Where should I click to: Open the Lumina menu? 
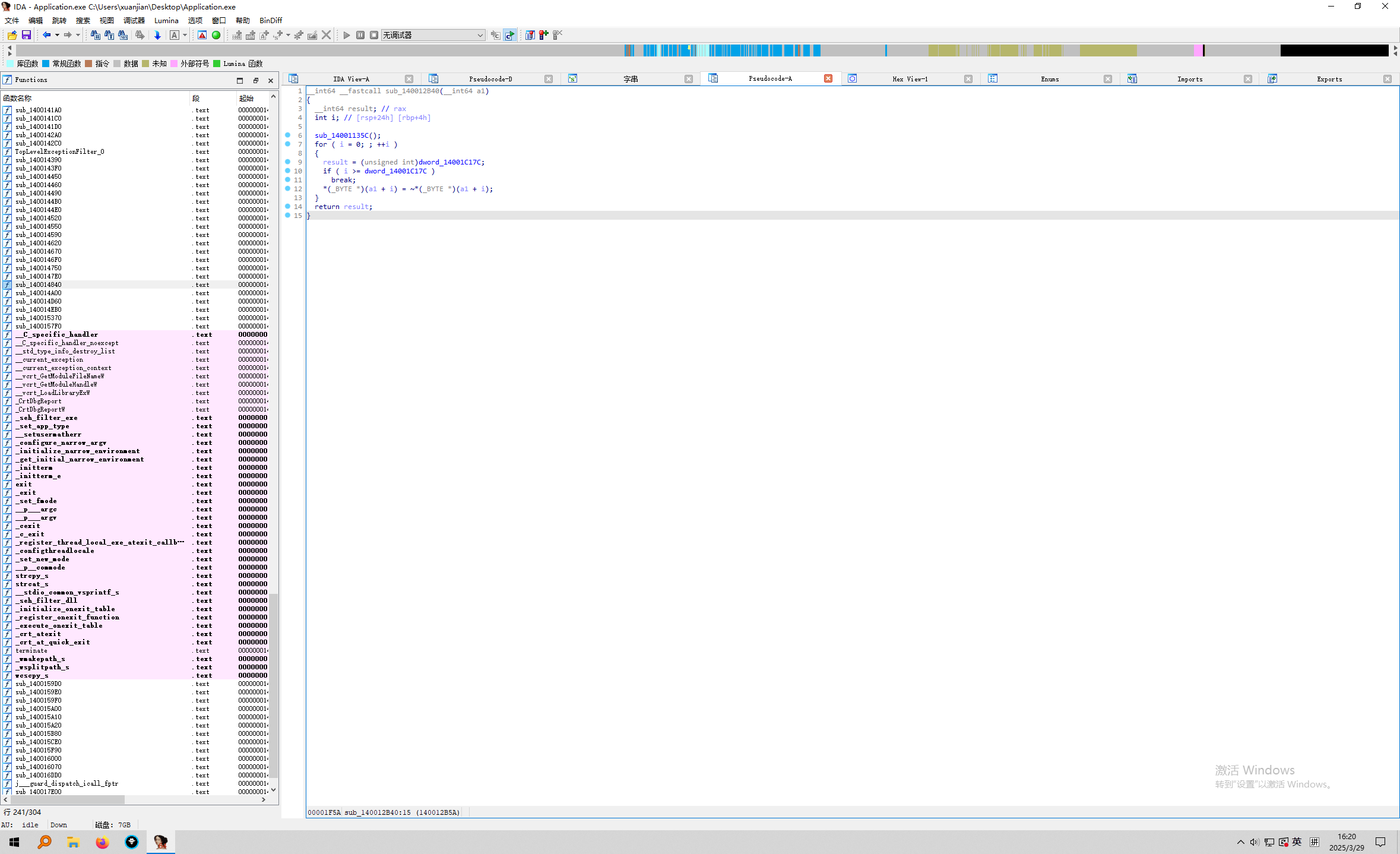(x=166, y=20)
